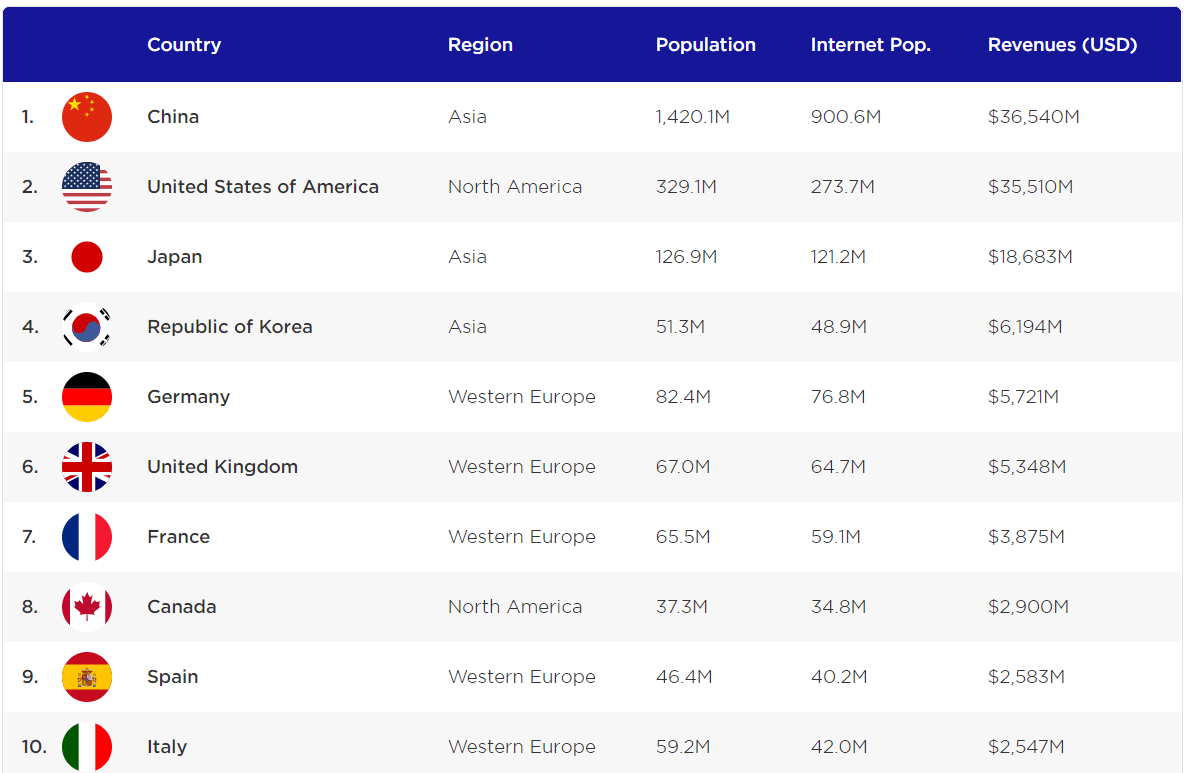Sort by the Country column header
Viewport: 1187px width, 773px height.
click(x=184, y=45)
